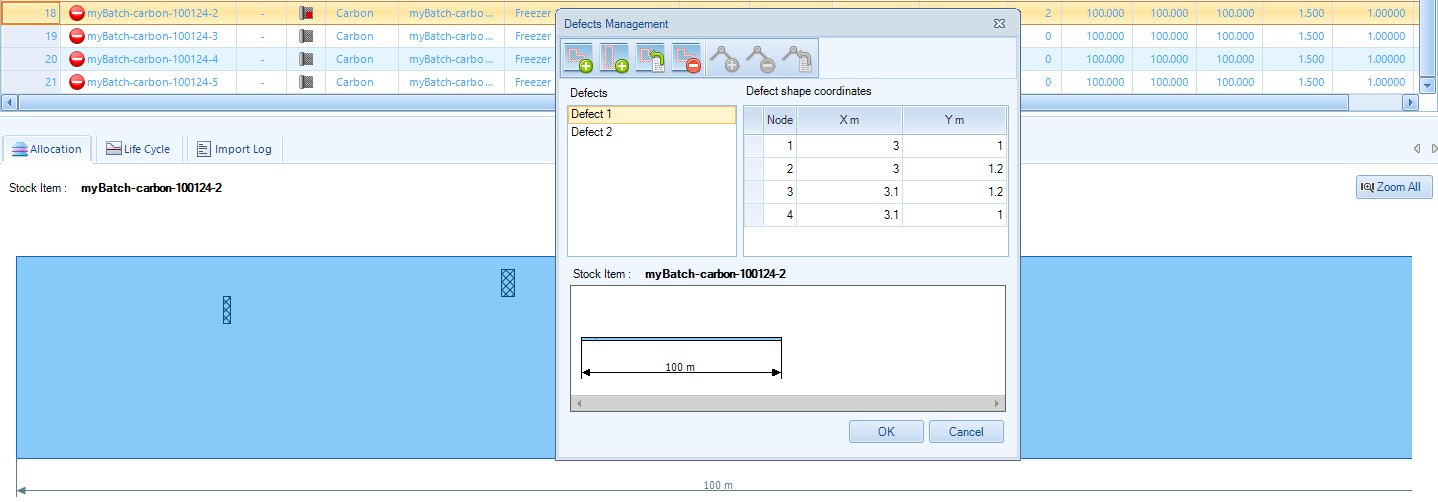Screen dimensions: 1438x502
Task: Click the red blocked icon in row 19
Action: 77,37
